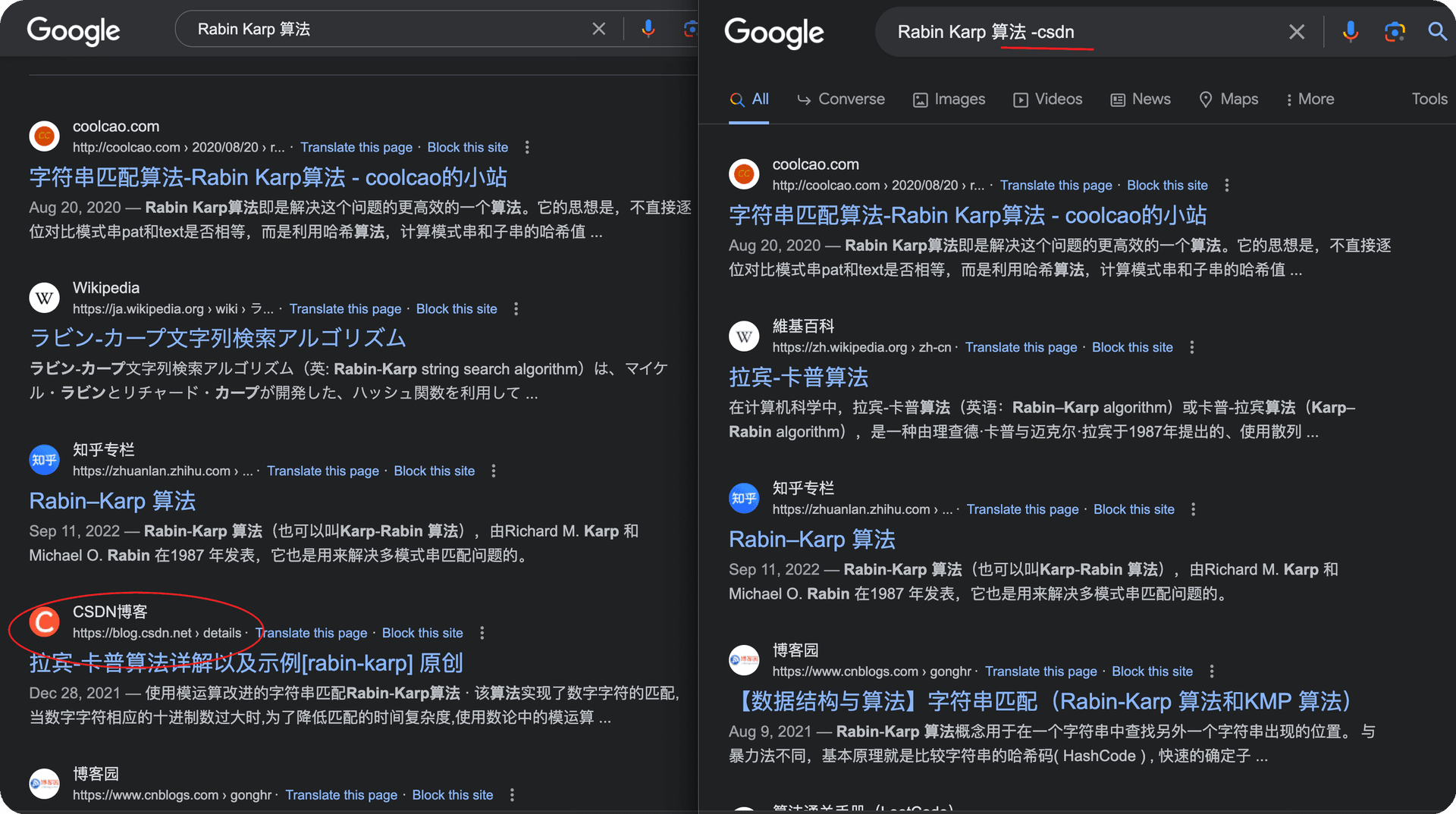Screen dimensions: 1456x814
Task: Start voice search in right window
Action: pos(1351,32)
